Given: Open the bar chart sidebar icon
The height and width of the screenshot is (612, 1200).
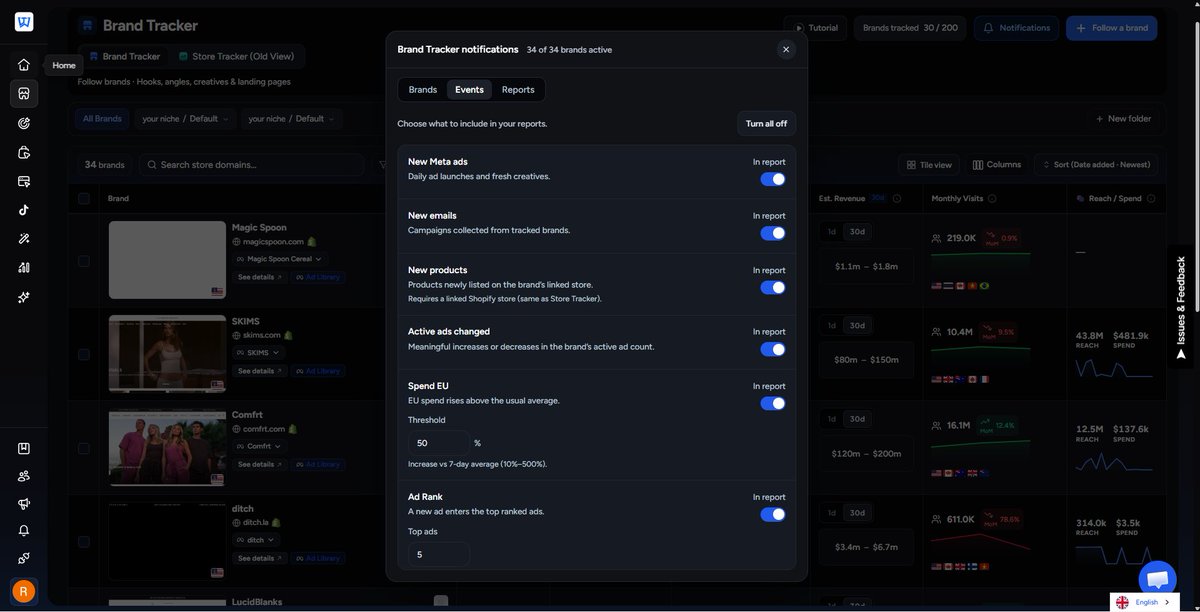Looking at the screenshot, I should tap(23, 268).
